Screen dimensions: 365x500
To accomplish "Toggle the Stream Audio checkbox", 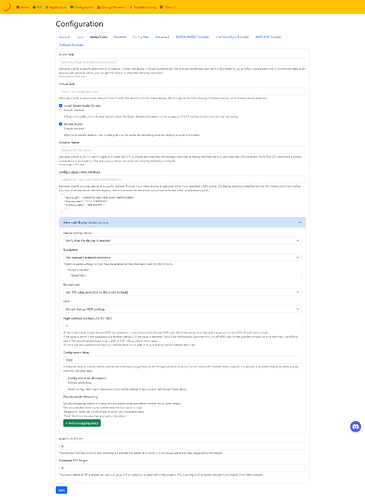I will [x=61, y=124].
